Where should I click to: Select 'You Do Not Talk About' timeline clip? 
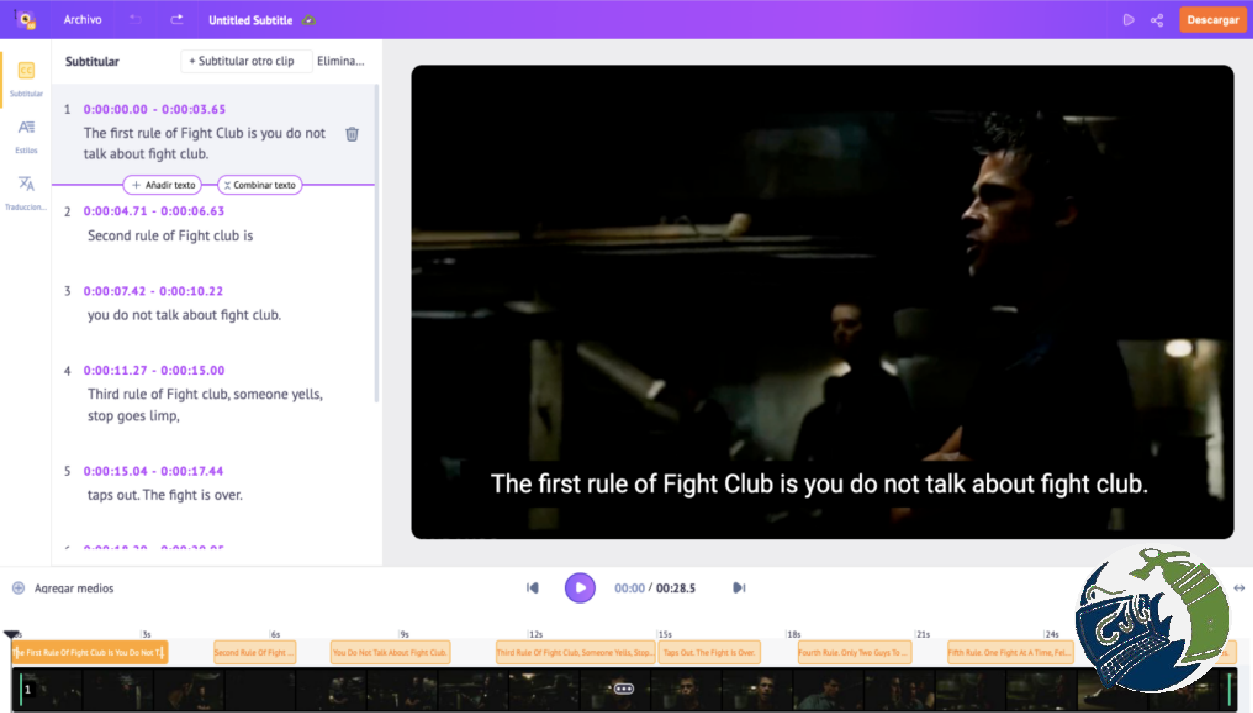coord(390,653)
